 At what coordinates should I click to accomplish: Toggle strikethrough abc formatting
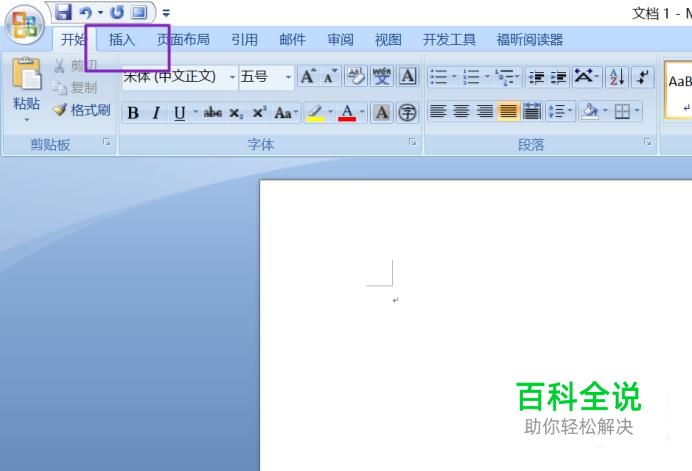click(x=212, y=113)
